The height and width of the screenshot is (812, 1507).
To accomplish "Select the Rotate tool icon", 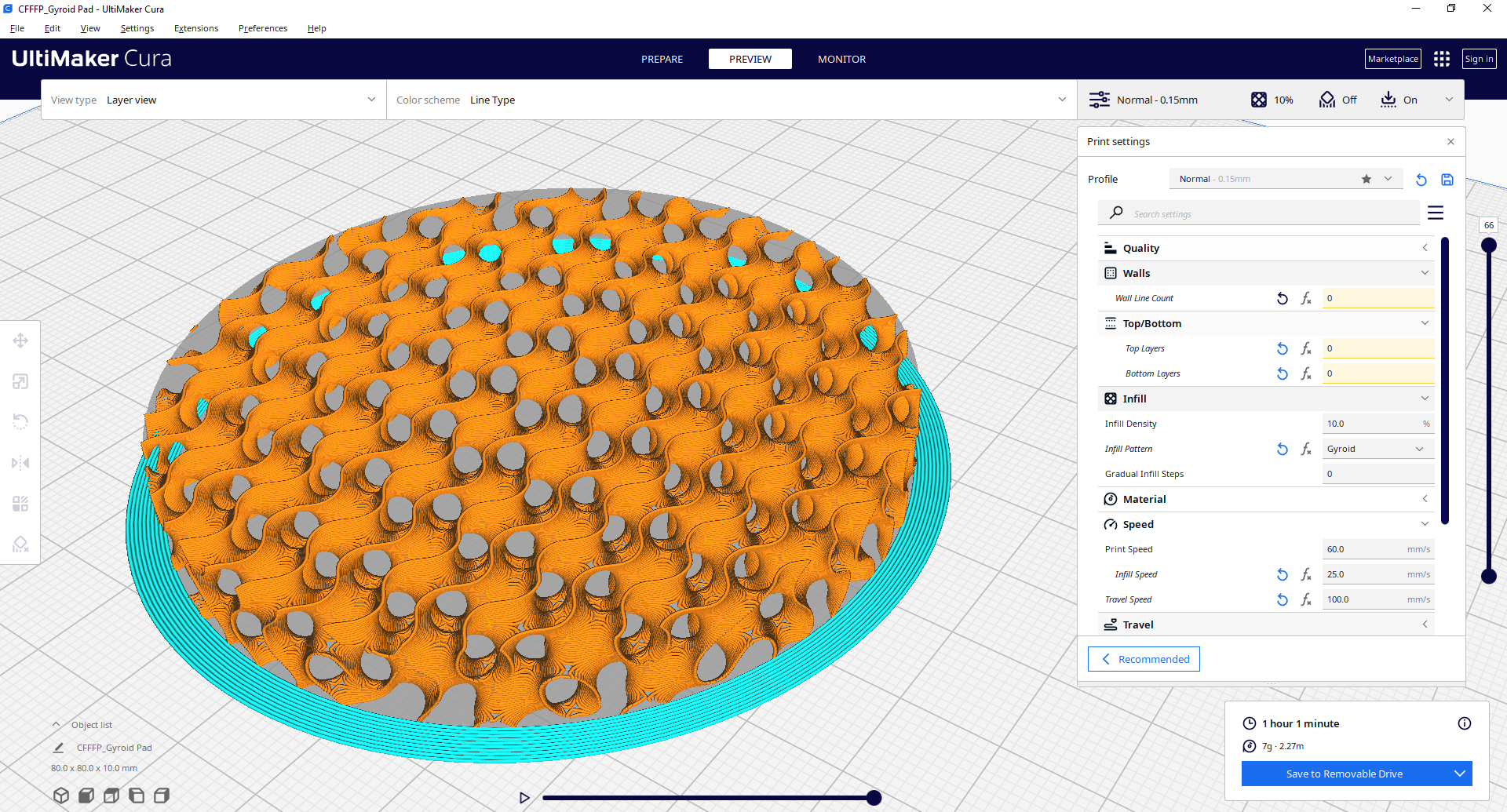I will [x=20, y=422].
